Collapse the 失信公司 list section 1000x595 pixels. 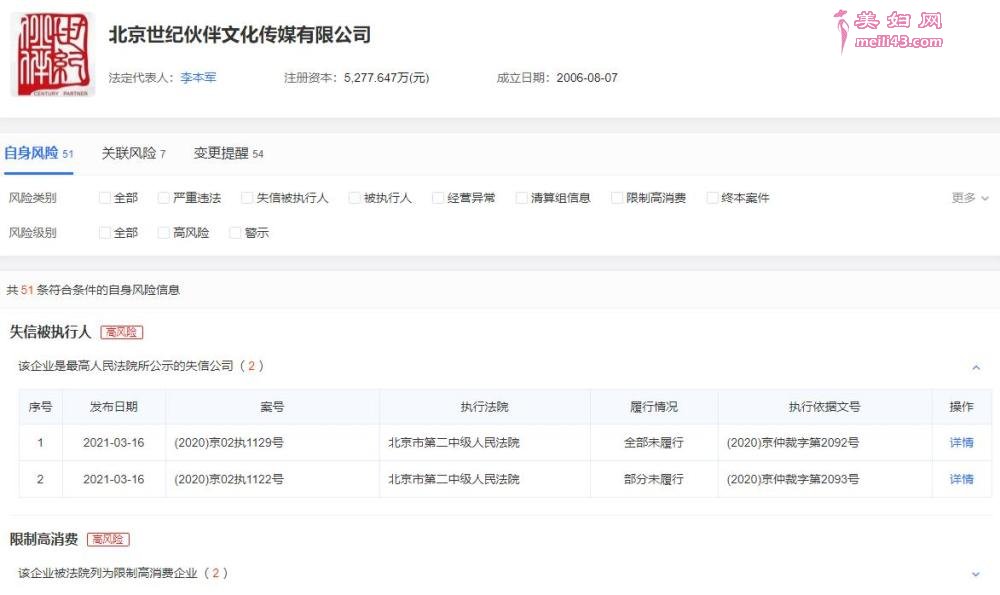coord(976,367)
